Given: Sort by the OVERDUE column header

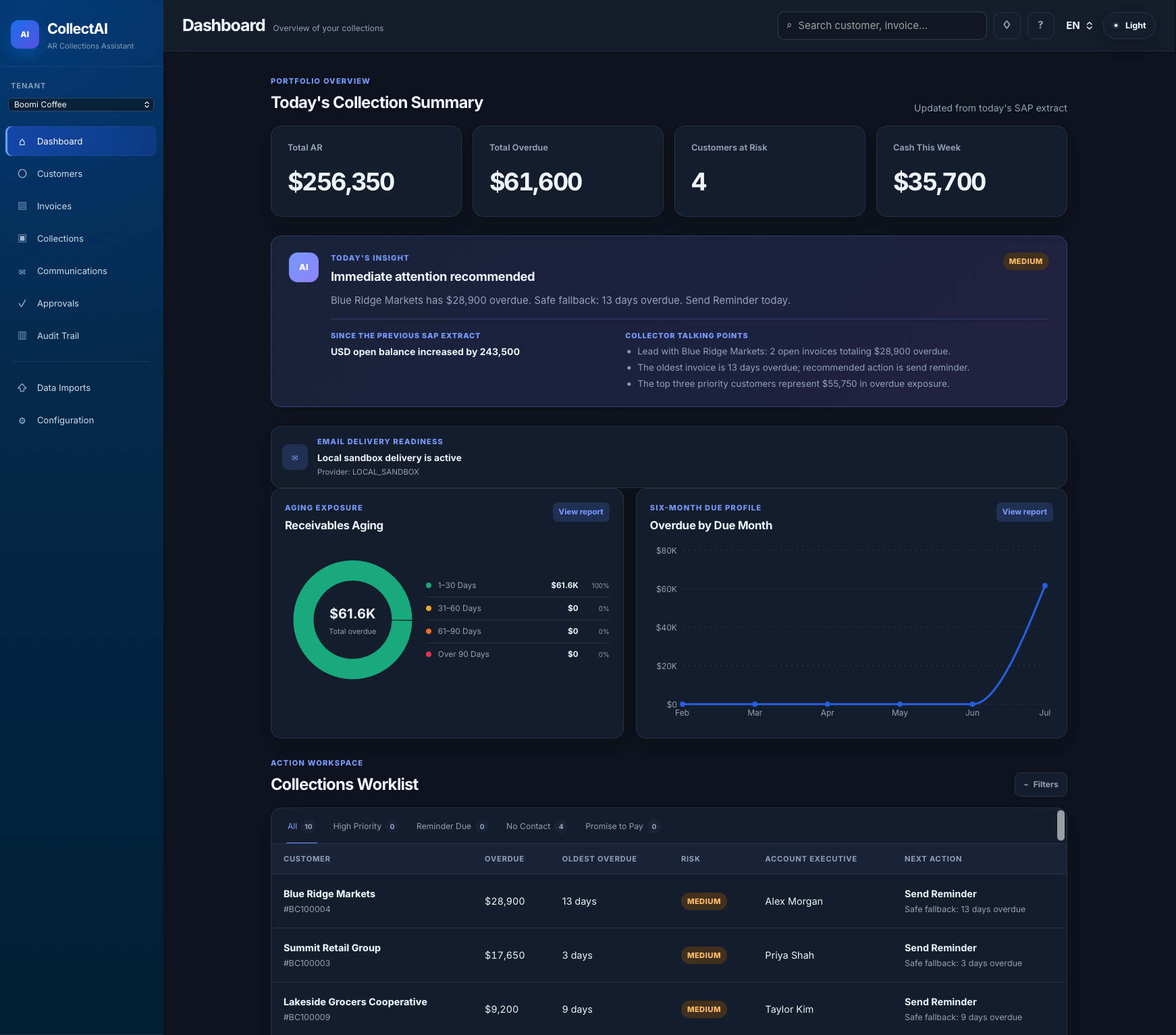Looking at the screenshot, I should (504, 859).
